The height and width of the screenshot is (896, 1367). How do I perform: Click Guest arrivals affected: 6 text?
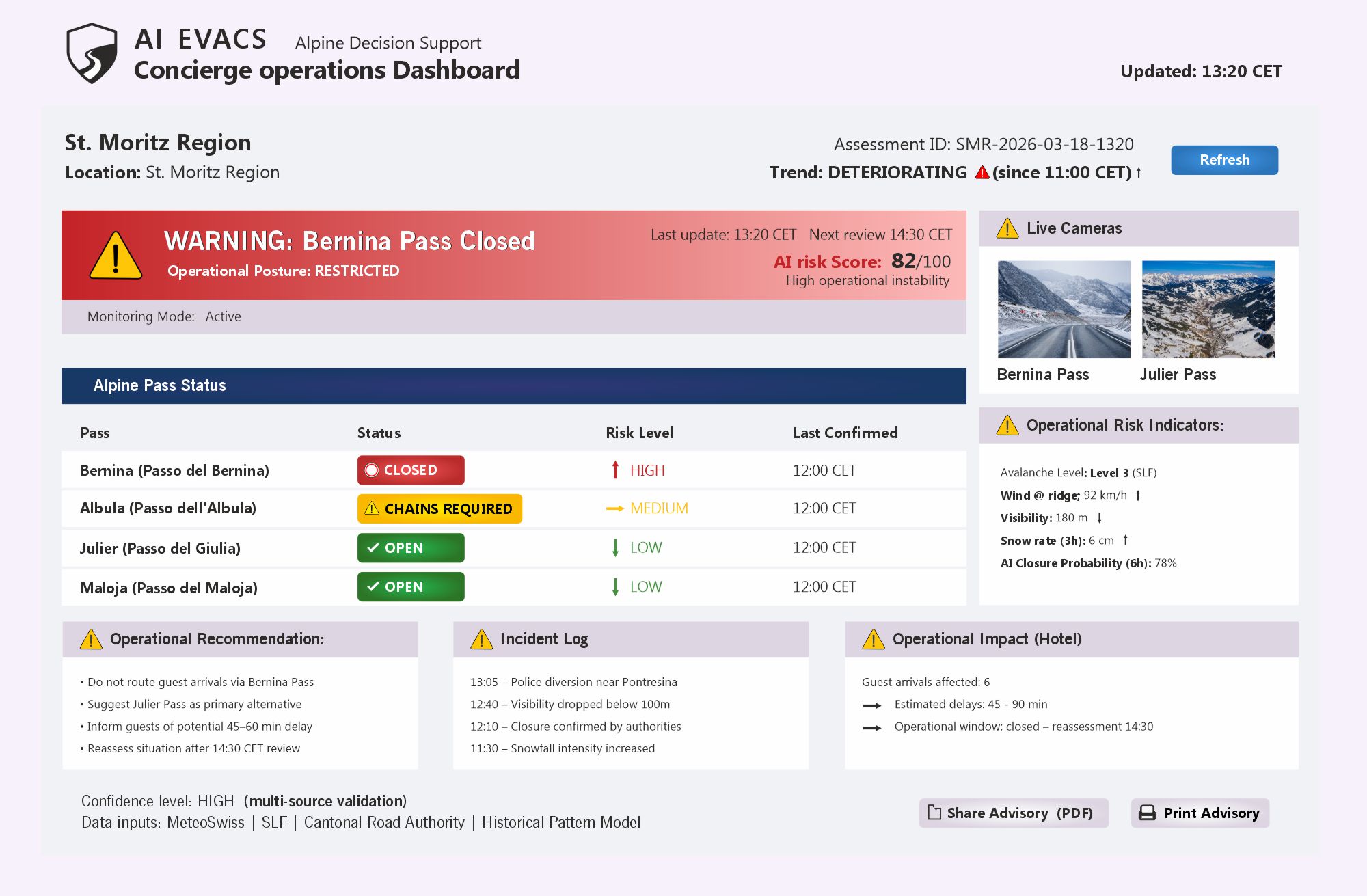(x=925, y=682)
